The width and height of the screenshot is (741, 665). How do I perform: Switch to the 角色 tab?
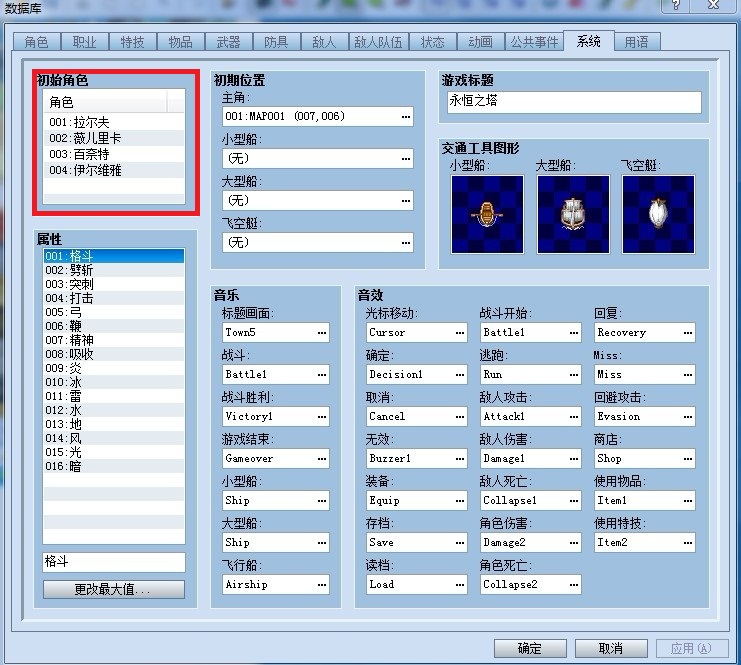[x=37, y=42]
